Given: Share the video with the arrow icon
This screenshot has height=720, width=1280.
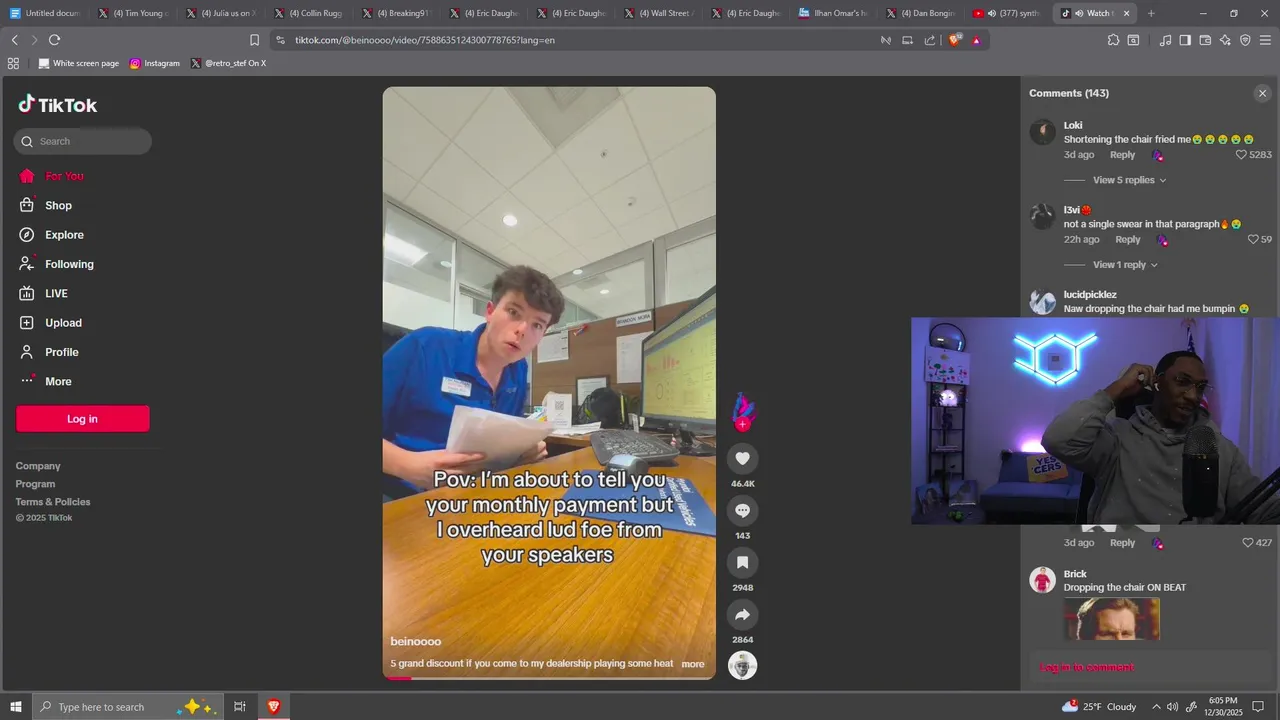Looking at the screenshot, I should (742, 615).
